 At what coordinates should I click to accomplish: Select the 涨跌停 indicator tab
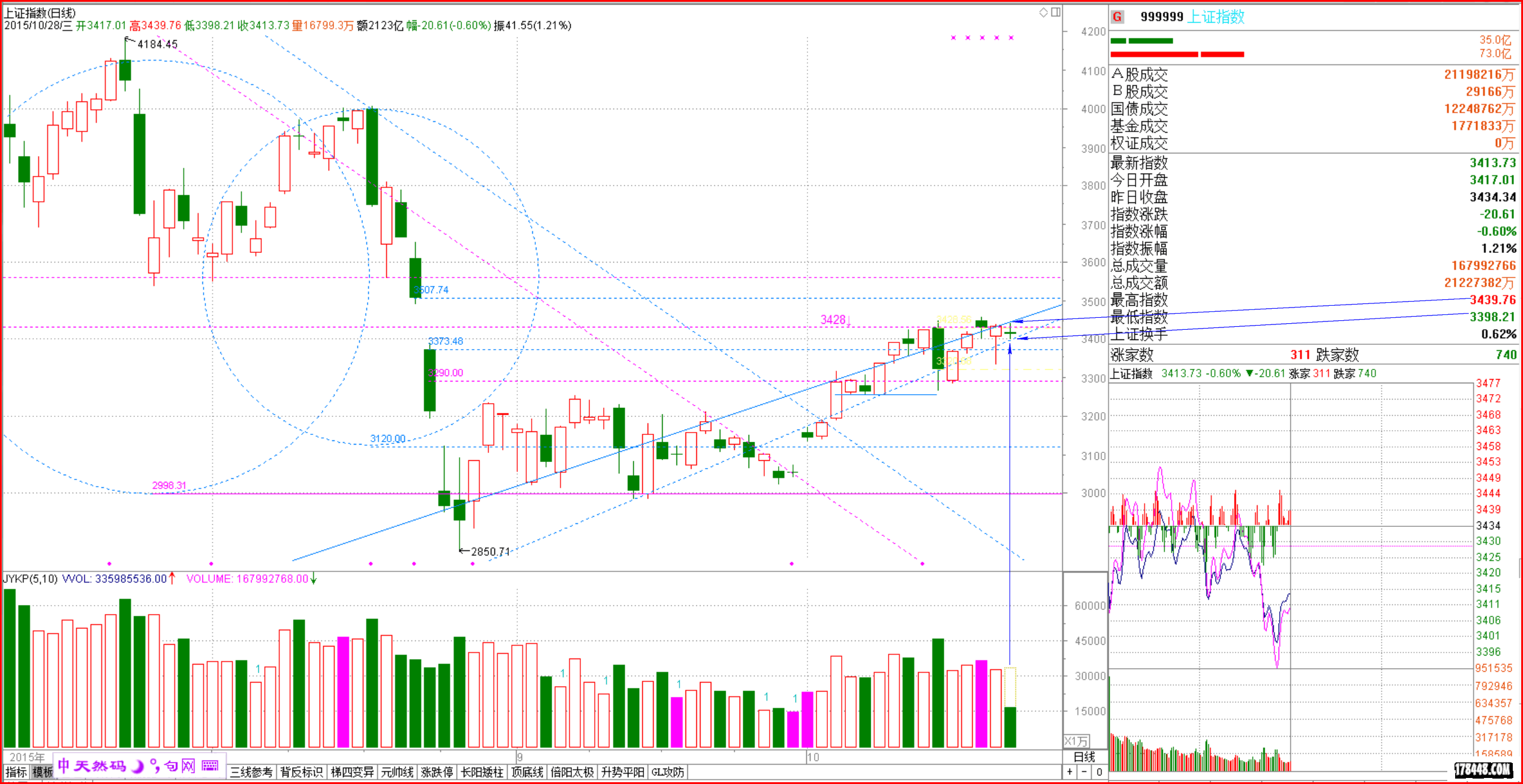(x=437, y=773)
